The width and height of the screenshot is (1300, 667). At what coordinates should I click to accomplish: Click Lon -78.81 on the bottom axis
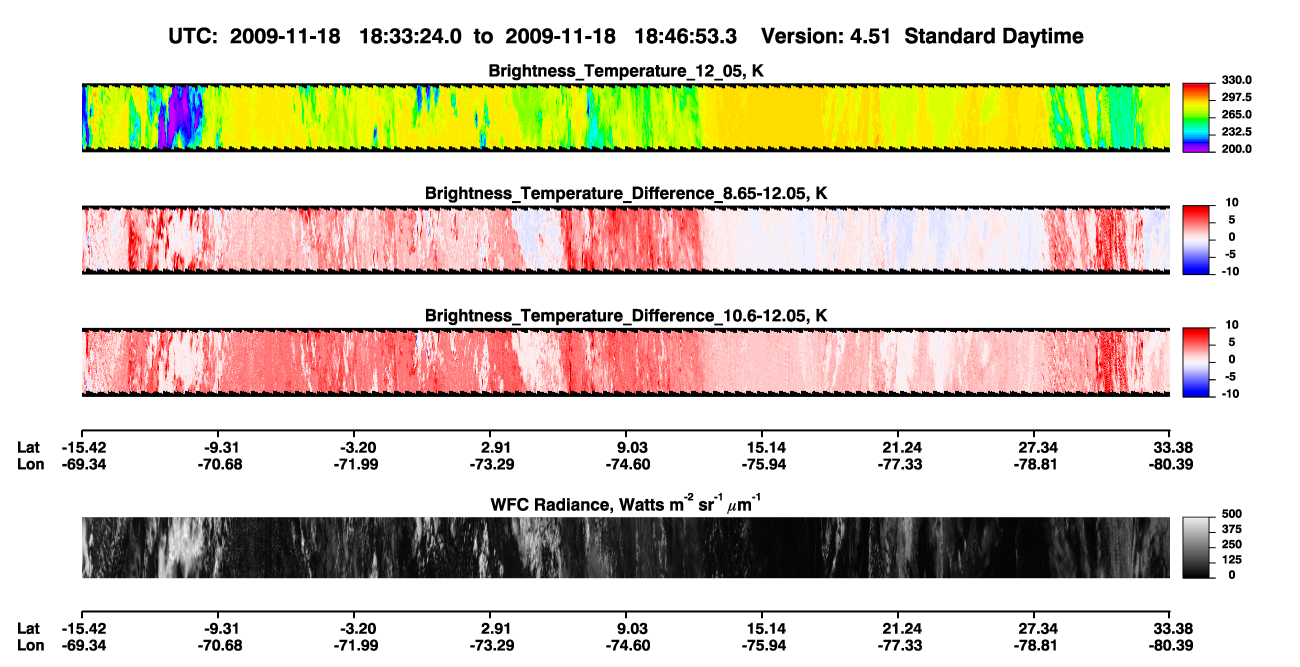click(x=1037, y=645)
